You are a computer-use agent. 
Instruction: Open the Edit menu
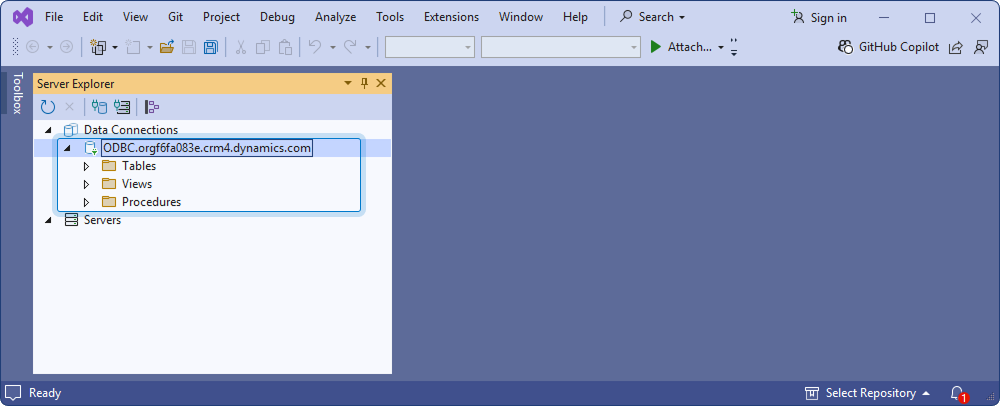(92, 17)
